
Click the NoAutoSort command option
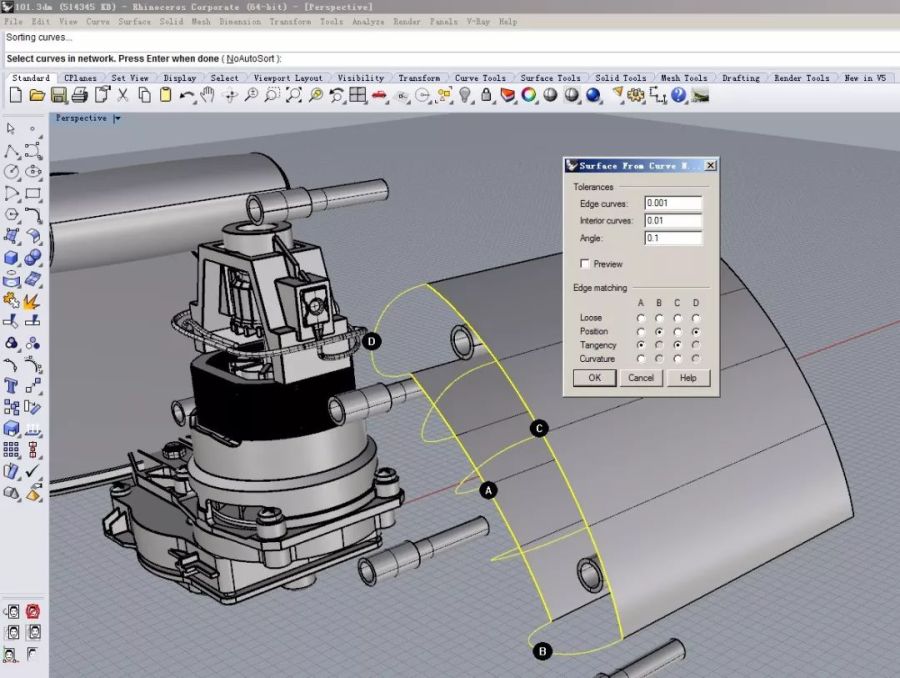(x=251, y=59)
